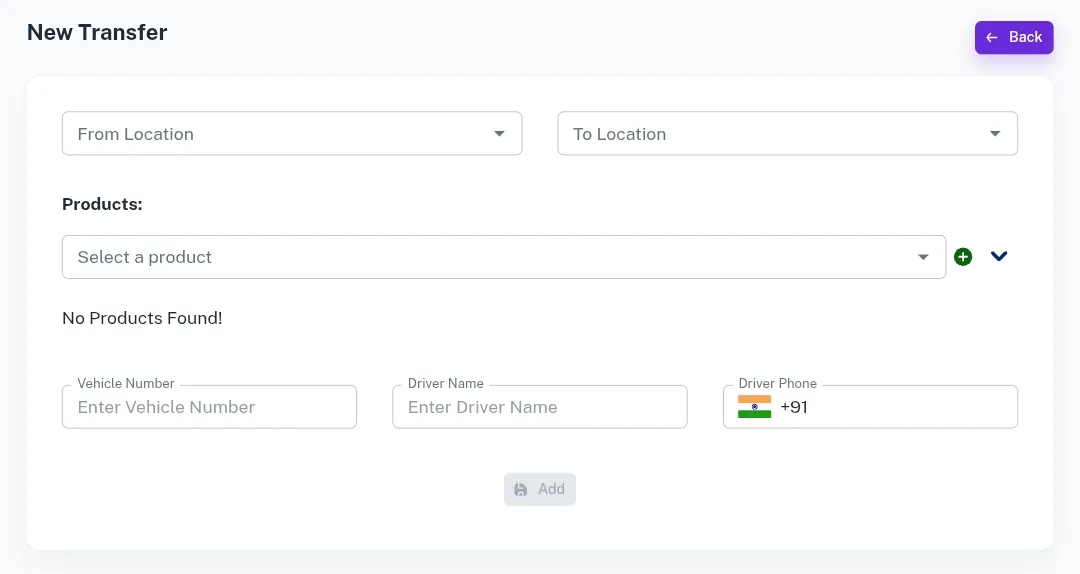Click the From Location dropdown arrow
The width and height of the screenshot is (1080, 574).
click(x=499, y=134)
